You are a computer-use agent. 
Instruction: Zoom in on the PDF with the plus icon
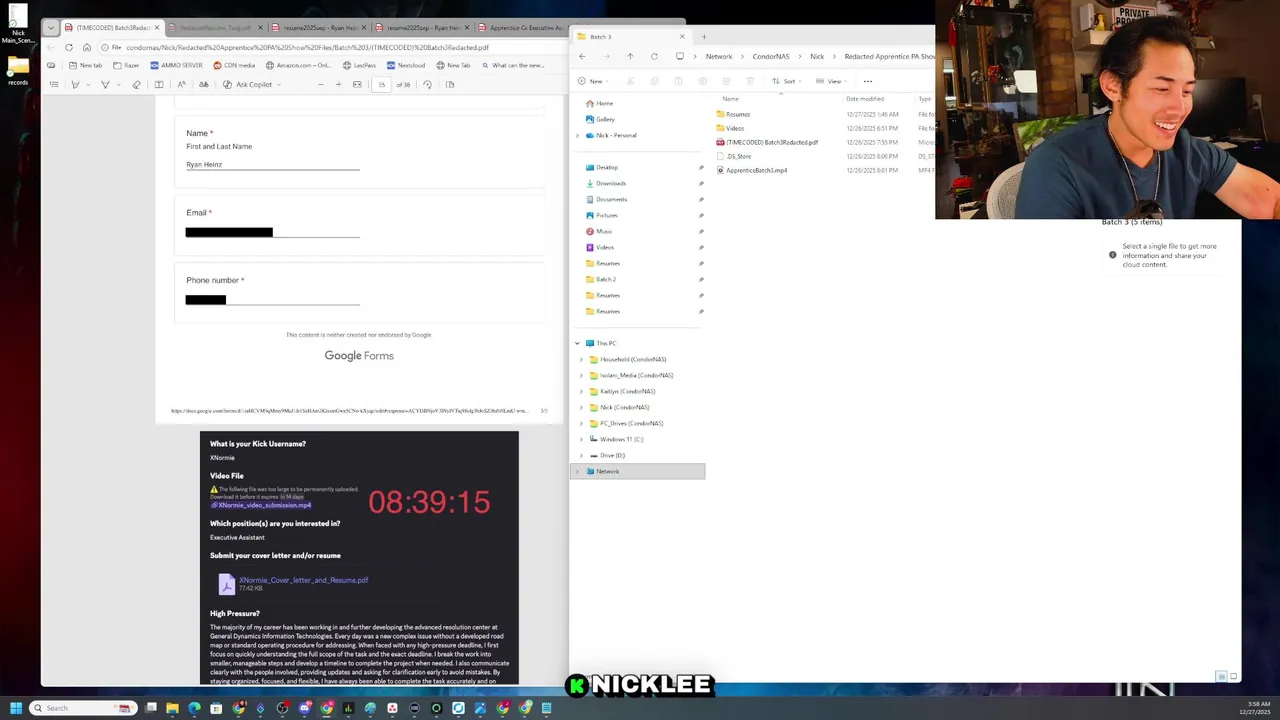coord(338,84)
